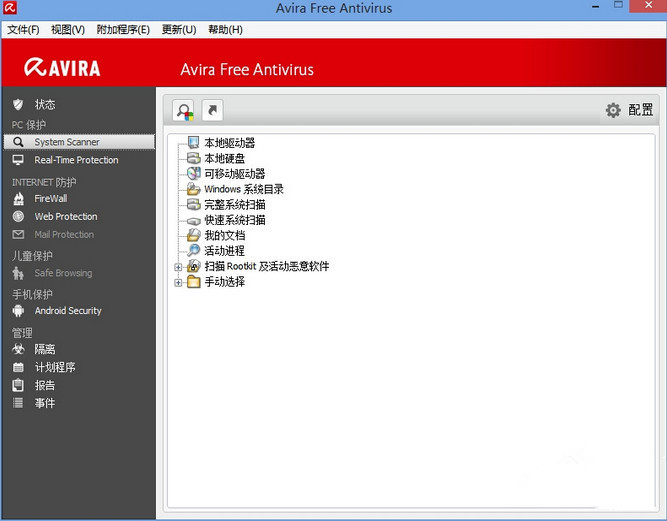Open the quarantine biohazard icon 隔离

click(17, 349)
